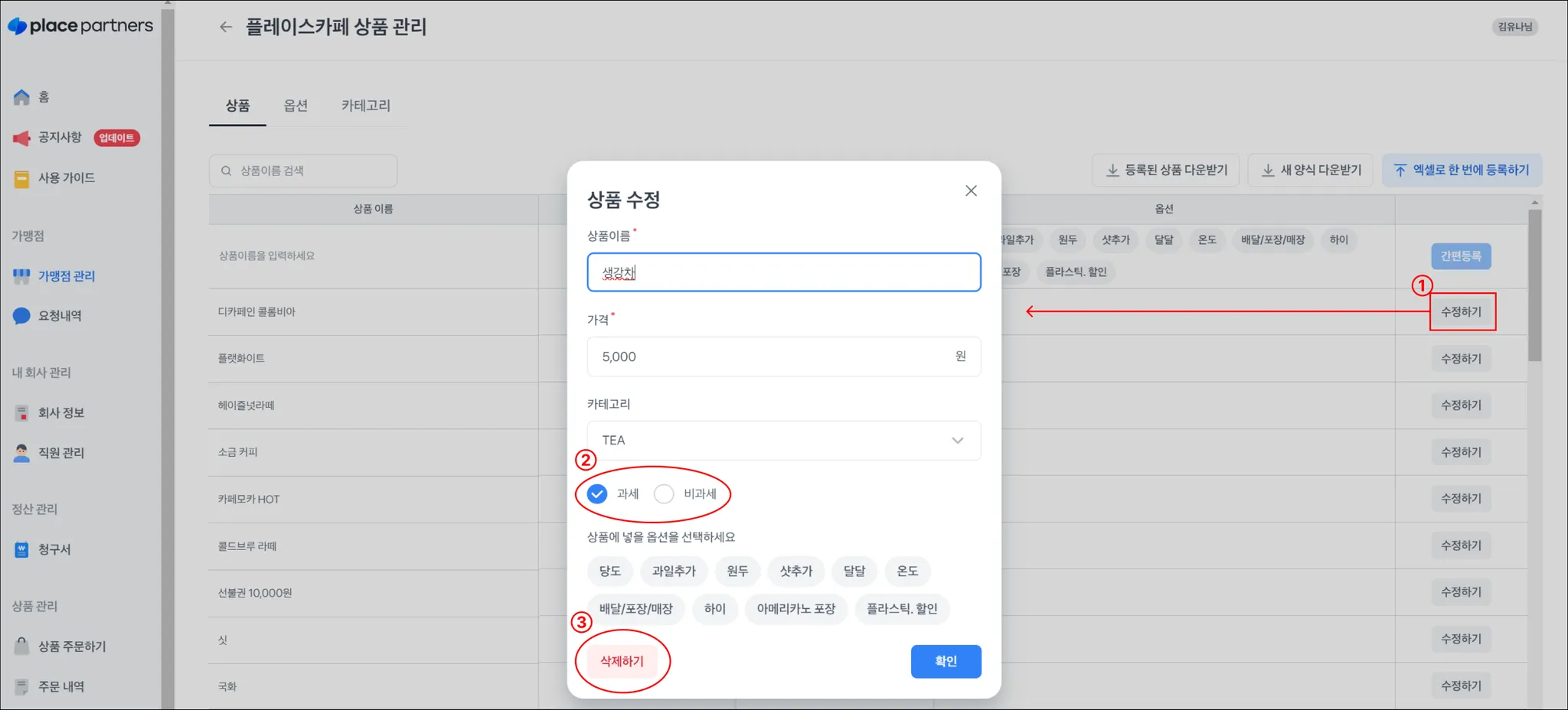
Task: Close the 상품 수정 dialog
Action: click(971, 191)
